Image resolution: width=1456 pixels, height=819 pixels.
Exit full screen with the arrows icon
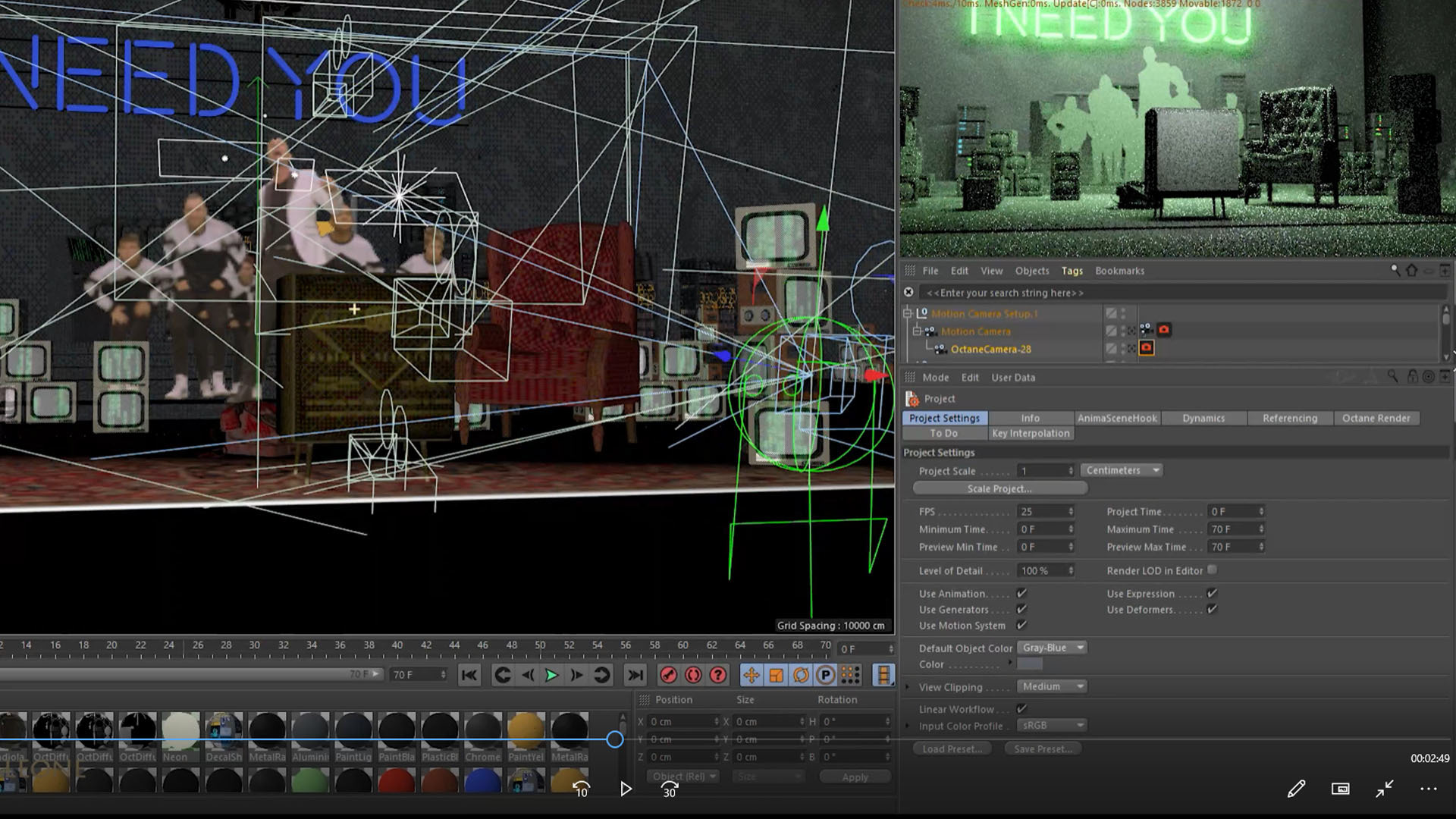tap(1385, 789)
